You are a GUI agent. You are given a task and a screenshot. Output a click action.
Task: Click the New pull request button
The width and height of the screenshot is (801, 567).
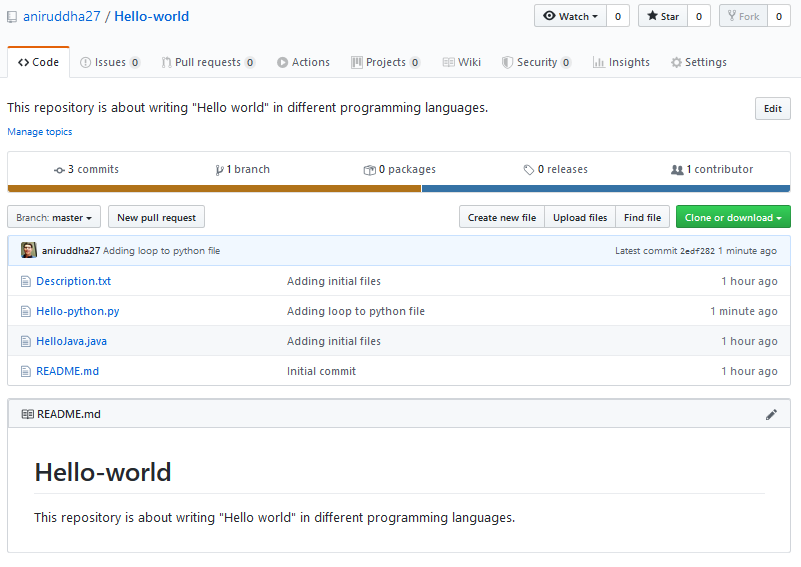point(156,217)
